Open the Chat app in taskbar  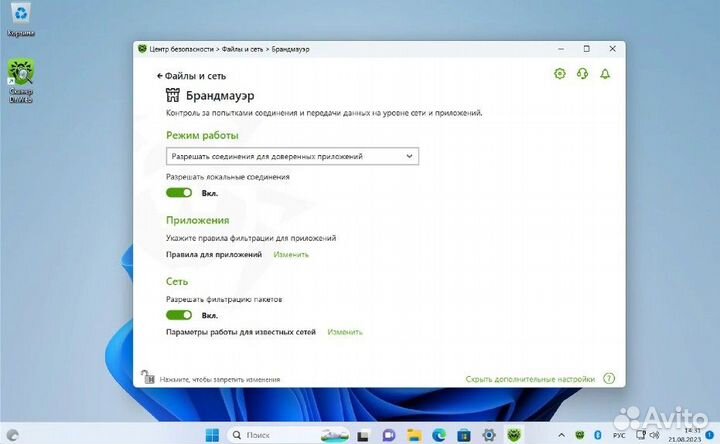tap(389, 435)
